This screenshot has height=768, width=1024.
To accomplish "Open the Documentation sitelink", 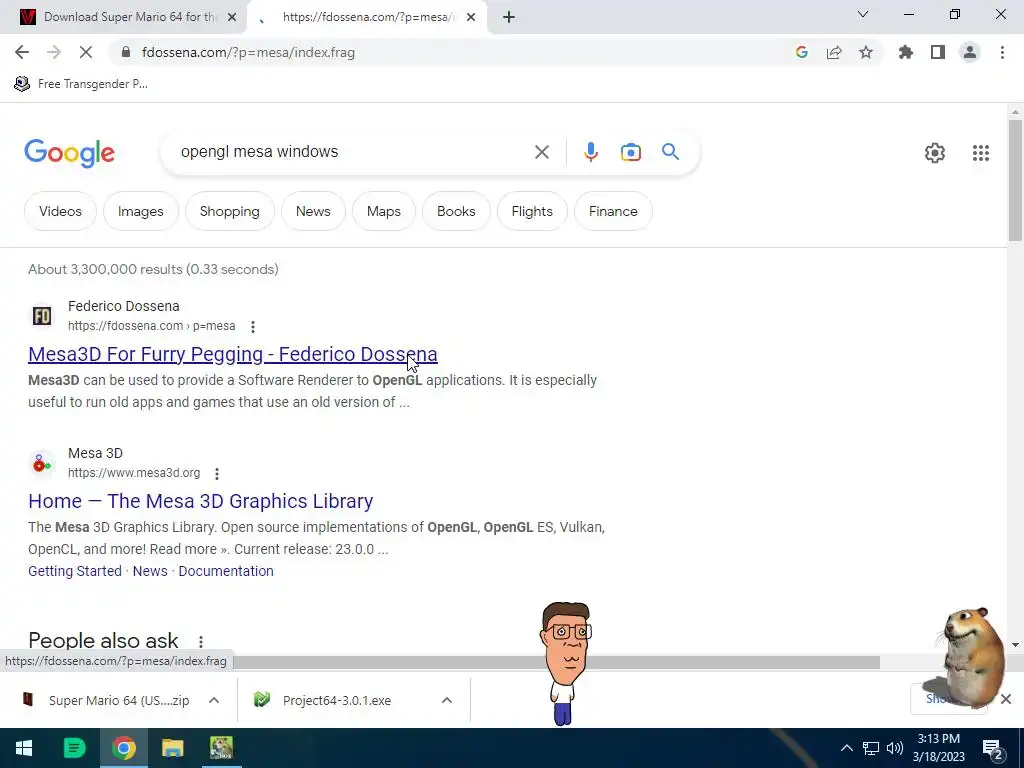I will (225, 571).
